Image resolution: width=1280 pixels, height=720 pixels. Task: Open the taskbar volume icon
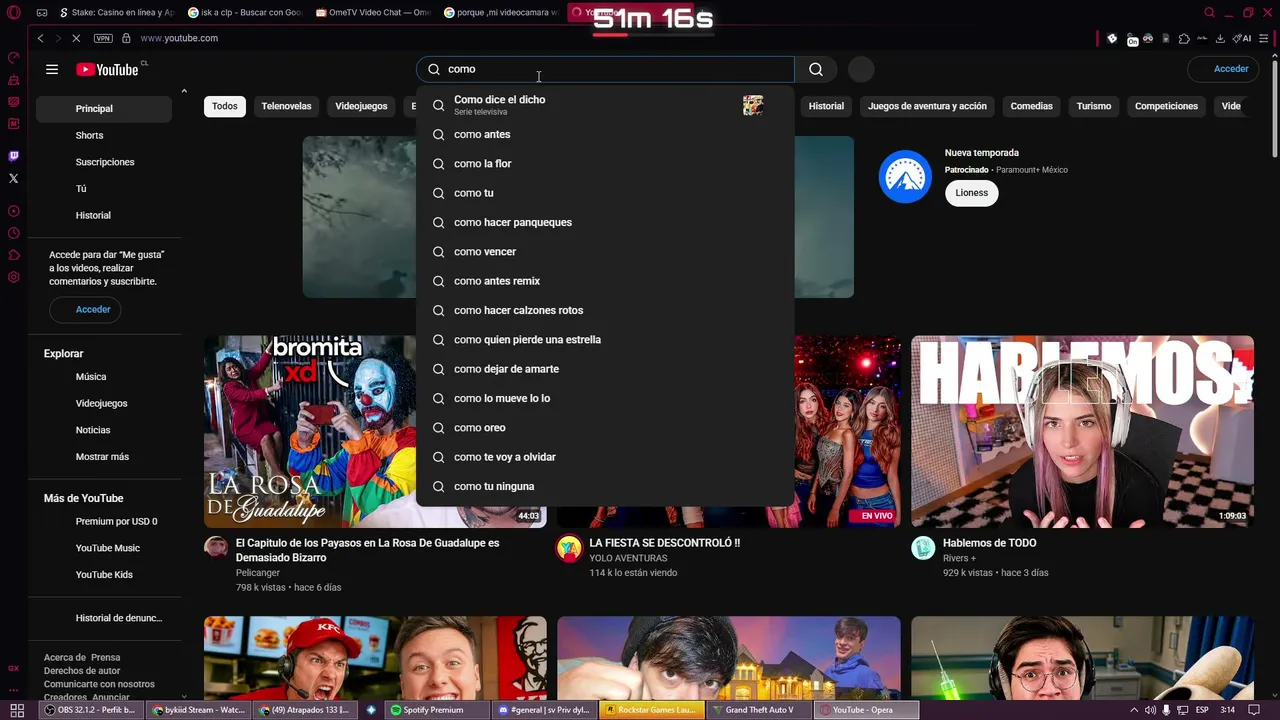tap(1150, 710)
